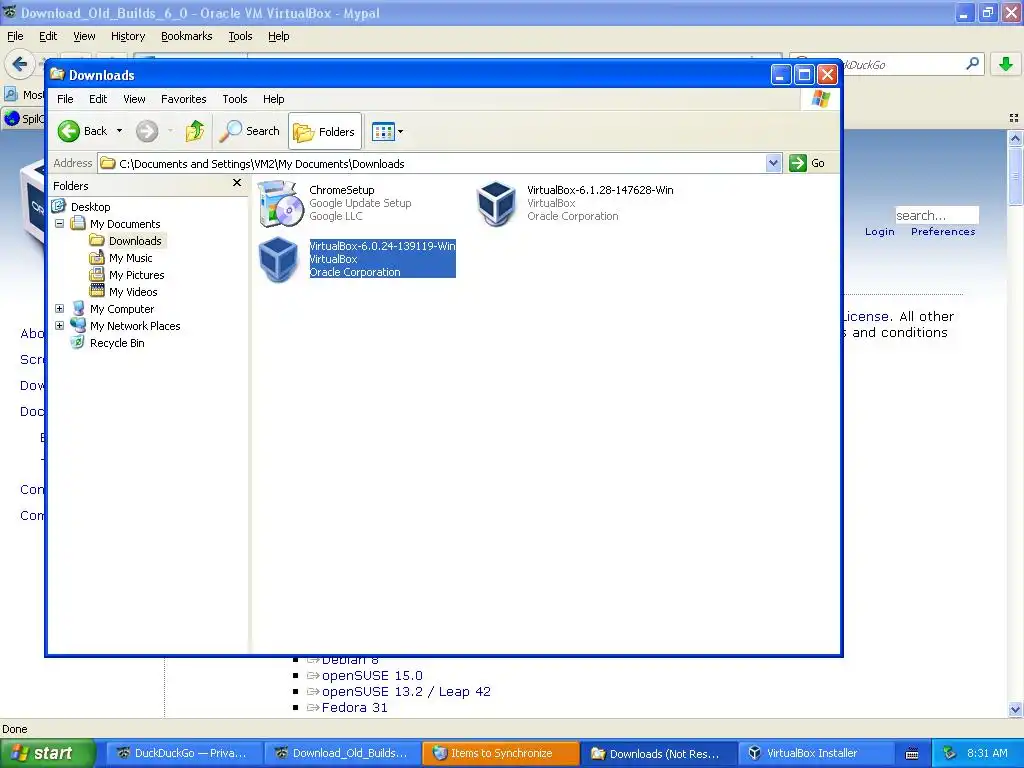Select Desktop in the folder tree
The image size is (1024, 768).
click(x=90, y=207)
